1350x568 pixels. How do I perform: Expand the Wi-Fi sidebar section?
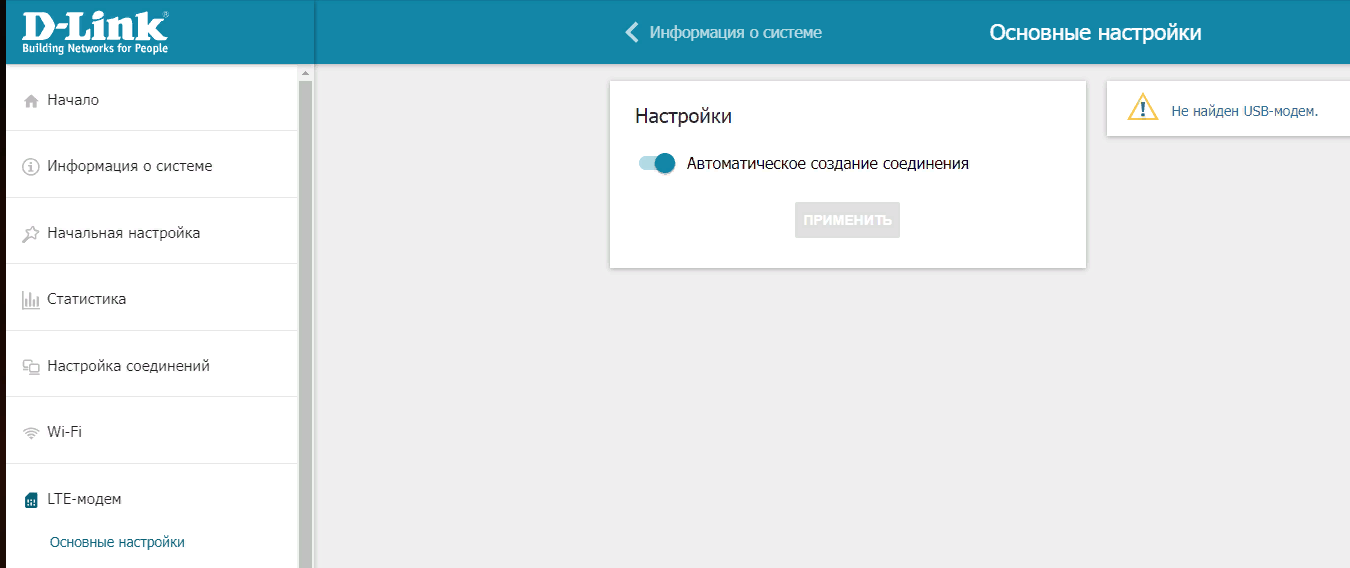click(x=64, y=432)
